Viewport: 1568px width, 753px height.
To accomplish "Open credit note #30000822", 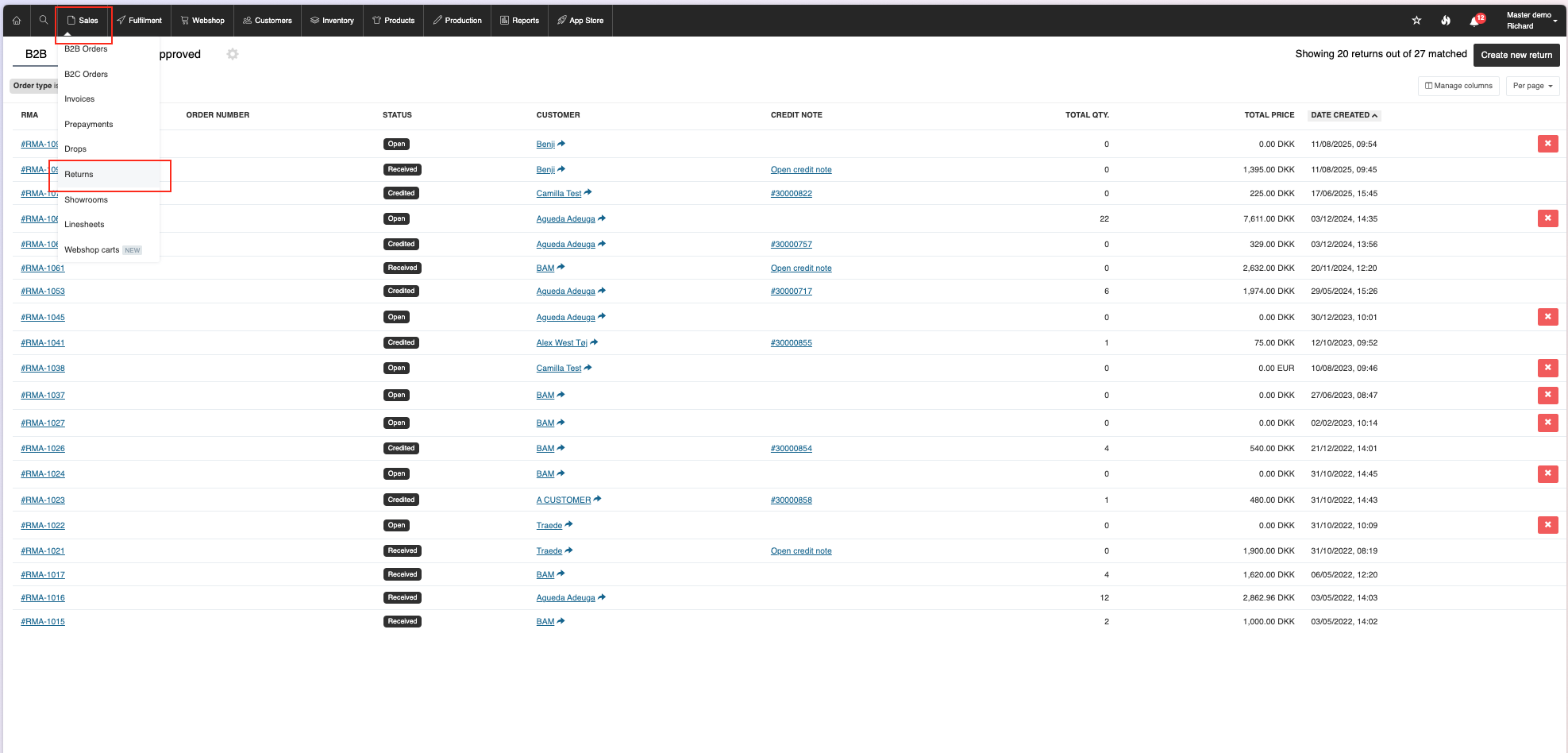I will coord(791,194).
